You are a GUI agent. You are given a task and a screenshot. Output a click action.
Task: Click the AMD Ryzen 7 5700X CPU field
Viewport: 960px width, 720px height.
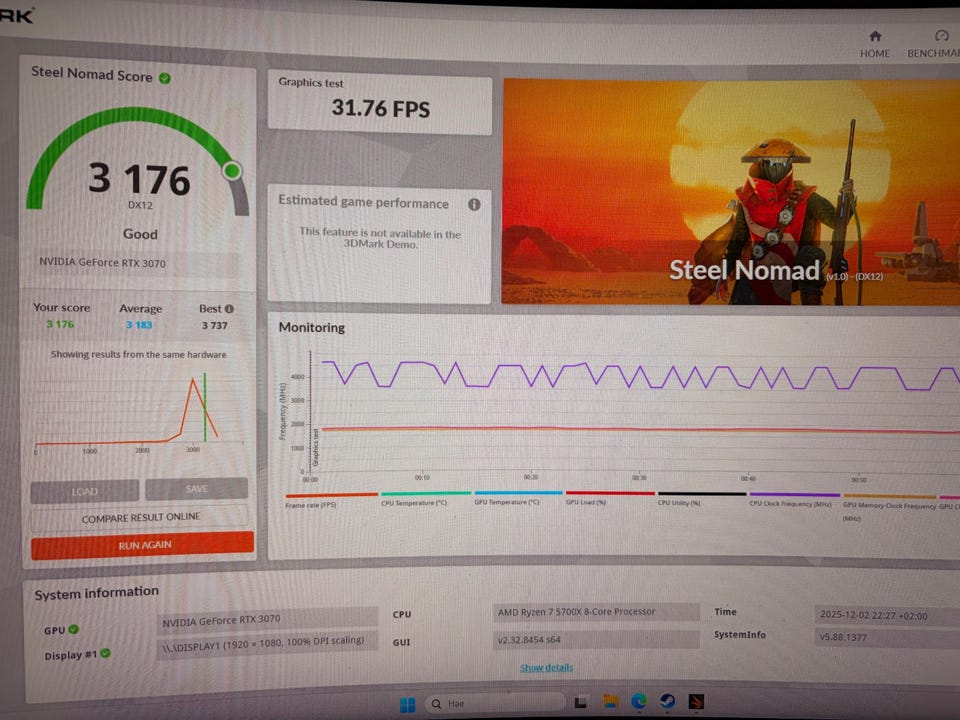(596, 612)
